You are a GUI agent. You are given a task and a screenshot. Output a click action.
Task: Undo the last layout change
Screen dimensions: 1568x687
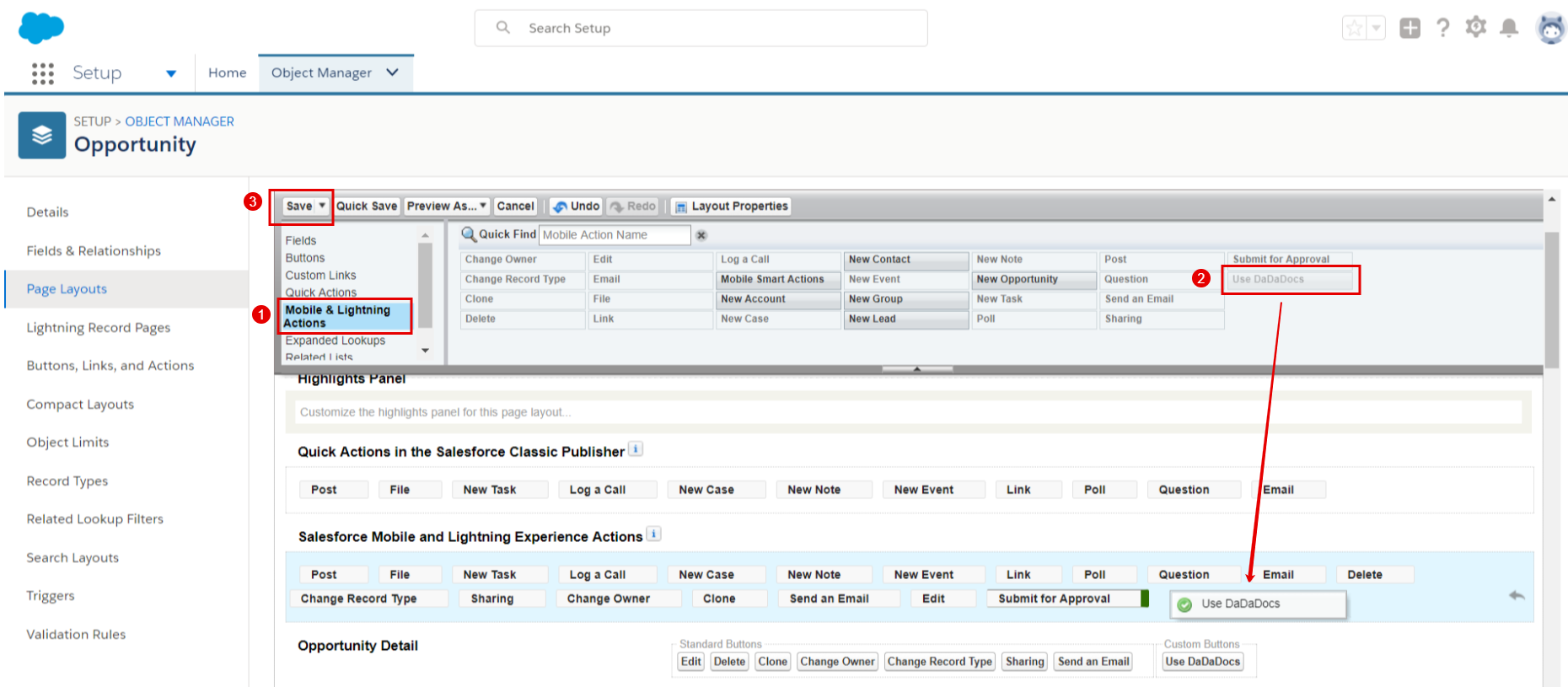click(x=576, y=206)
